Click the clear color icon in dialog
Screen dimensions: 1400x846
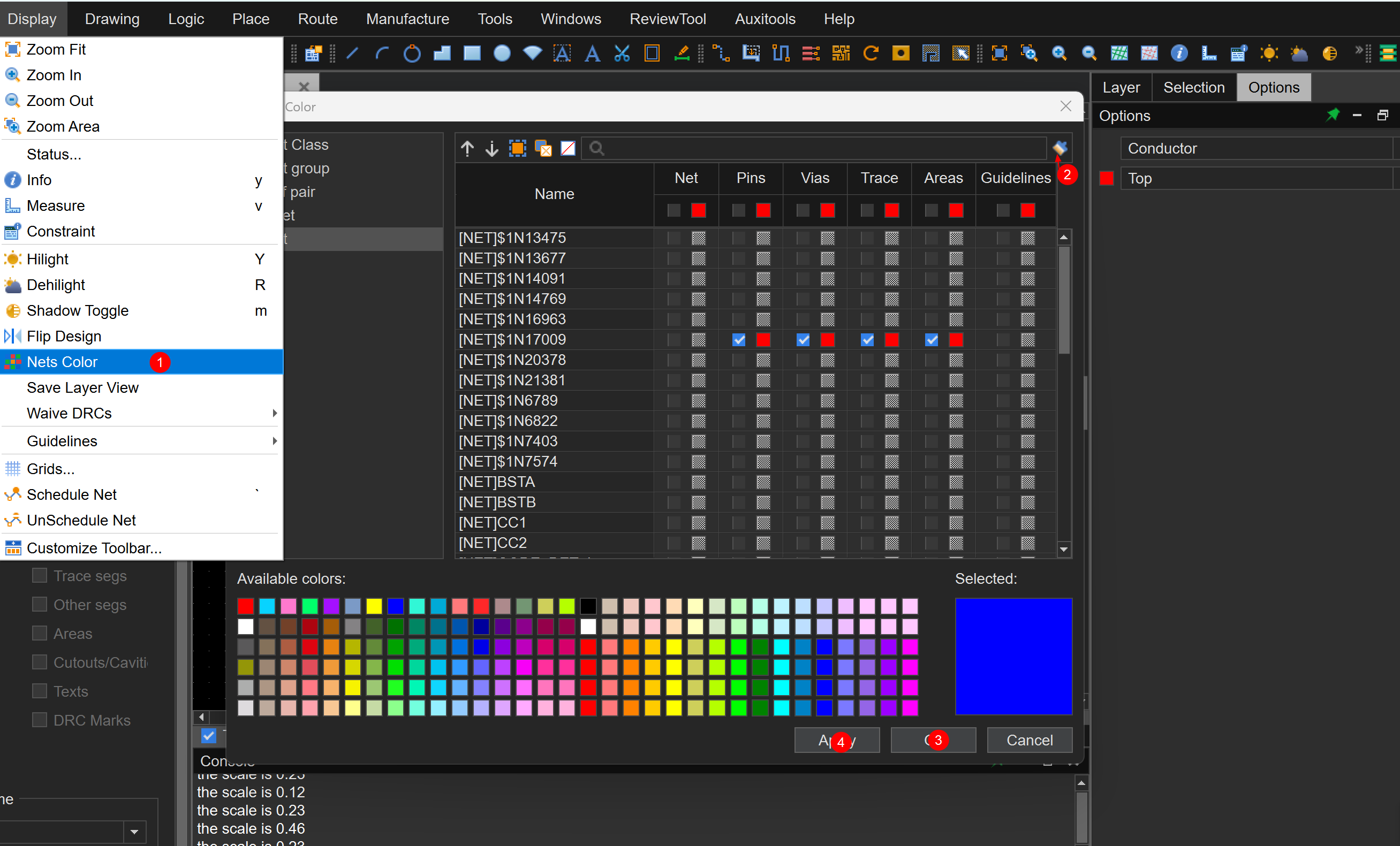click(568, 149)
